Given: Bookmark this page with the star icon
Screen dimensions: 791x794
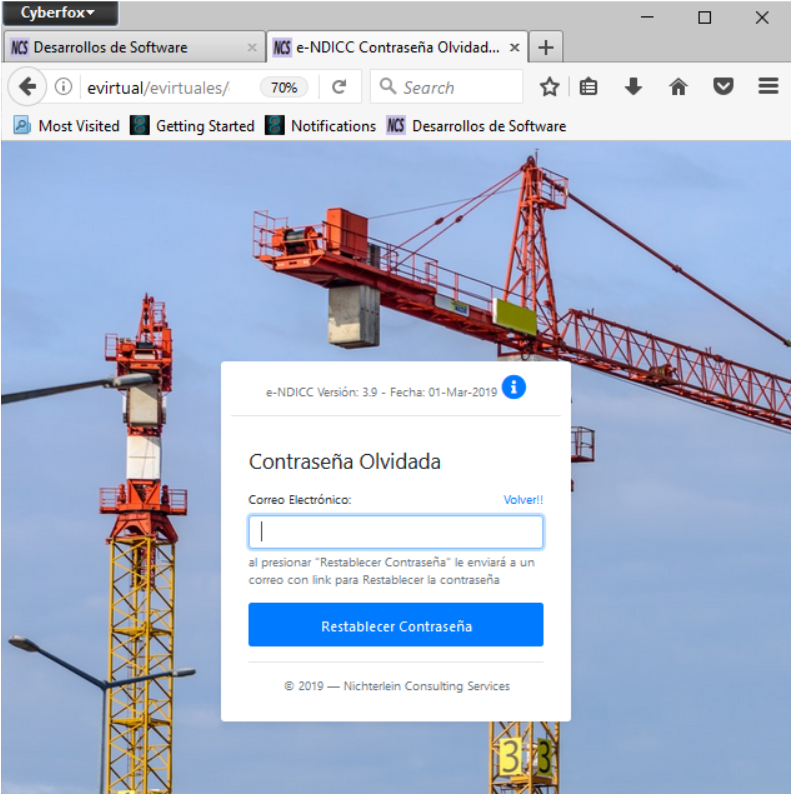Looking at the screenshot, I should (549, 87).
